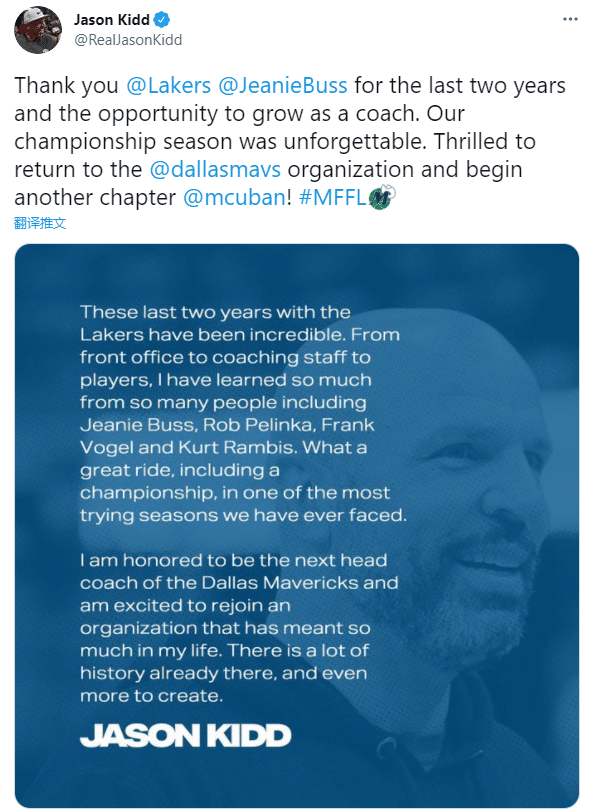Open the @Lakers mention
Screen dimensions: 591x812
[168, 85]
